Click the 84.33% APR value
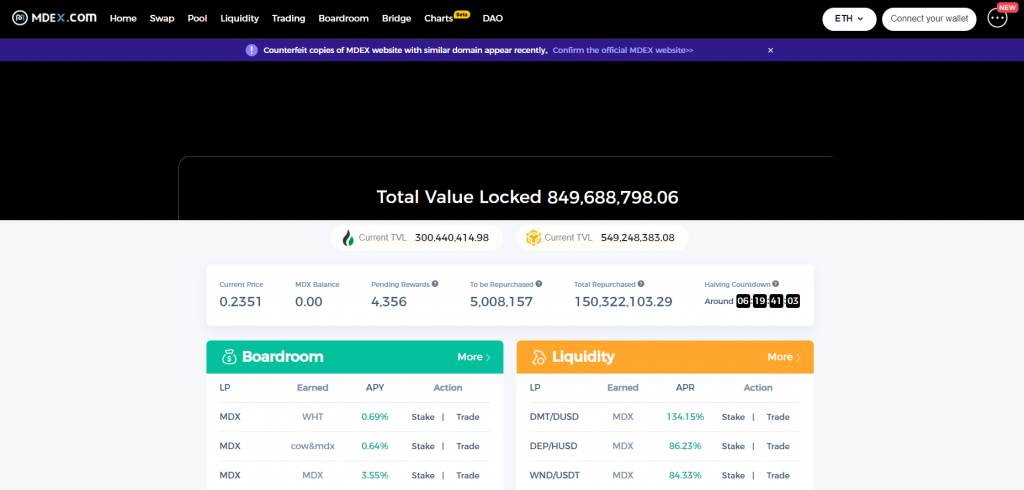This screenshot has height=490, width=1024. (x=685, y=476)
